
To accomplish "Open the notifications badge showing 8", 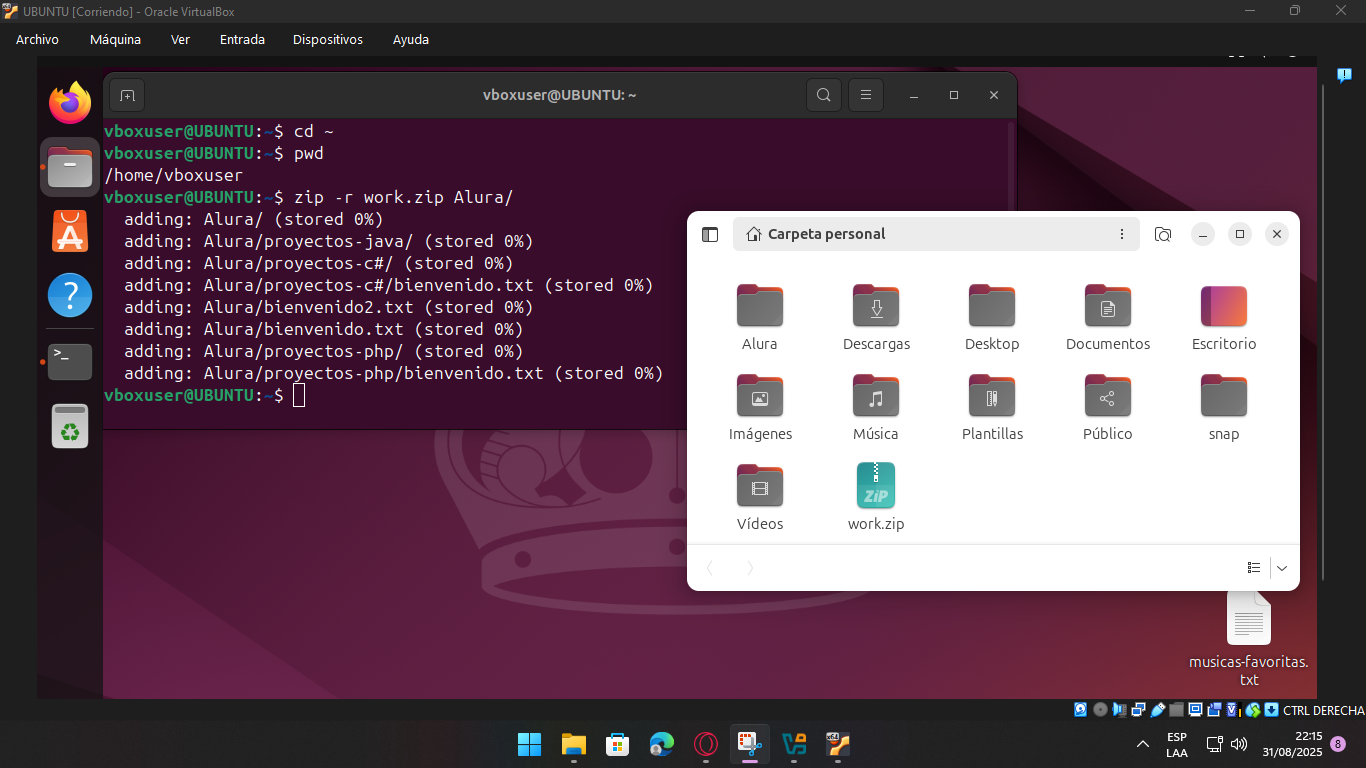I will 1338,744.
